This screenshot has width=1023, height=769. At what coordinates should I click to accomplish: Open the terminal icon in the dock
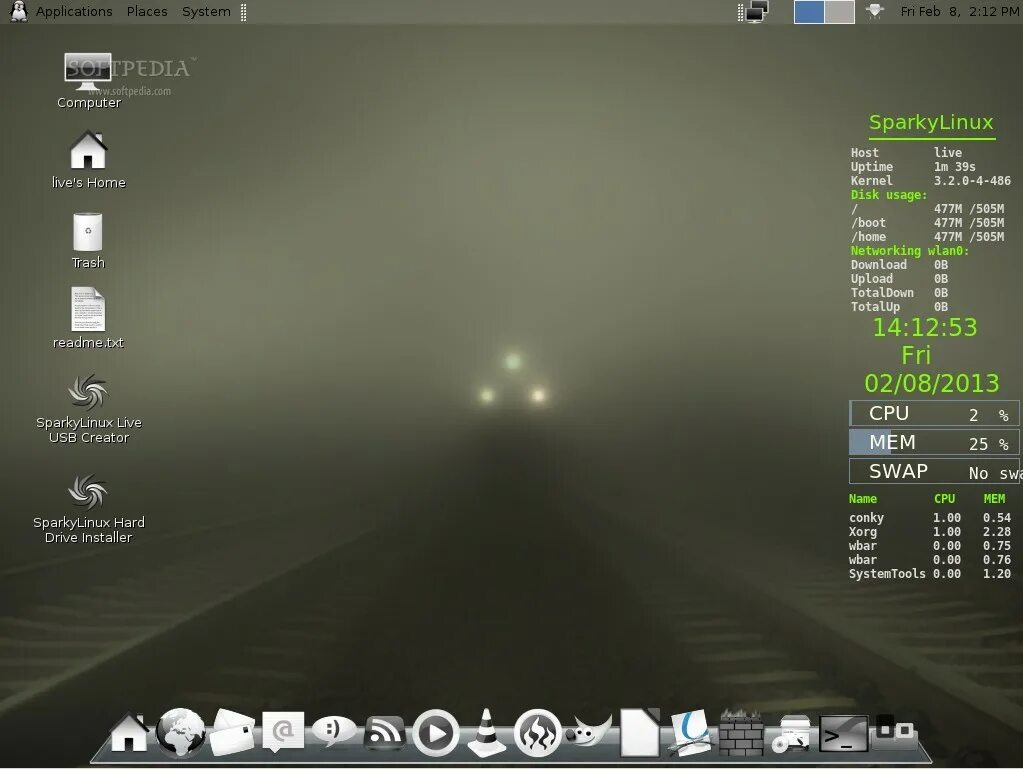pos(843,734)
